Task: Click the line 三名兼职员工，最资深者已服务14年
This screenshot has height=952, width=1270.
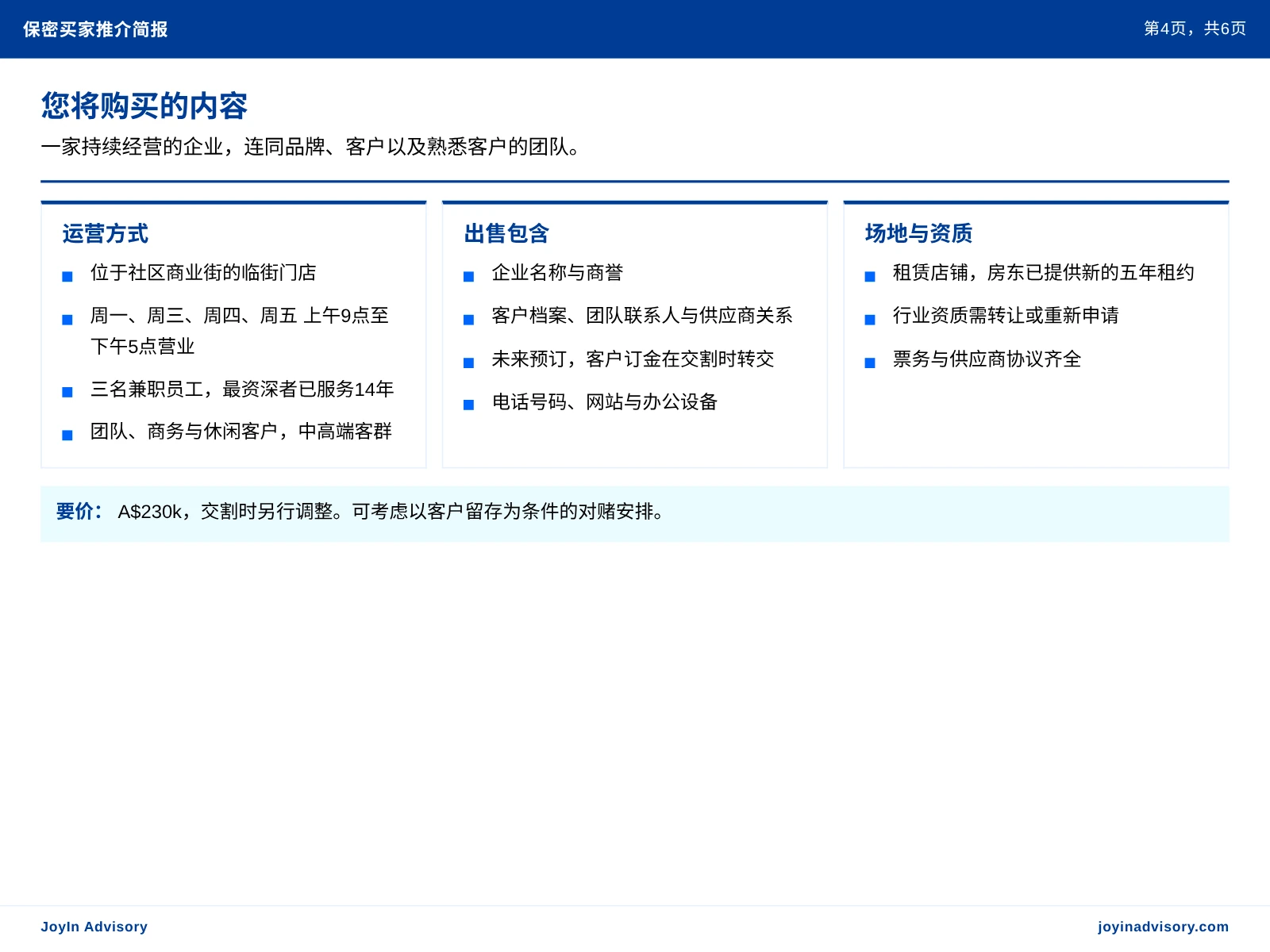Action: tap(242, 389)
